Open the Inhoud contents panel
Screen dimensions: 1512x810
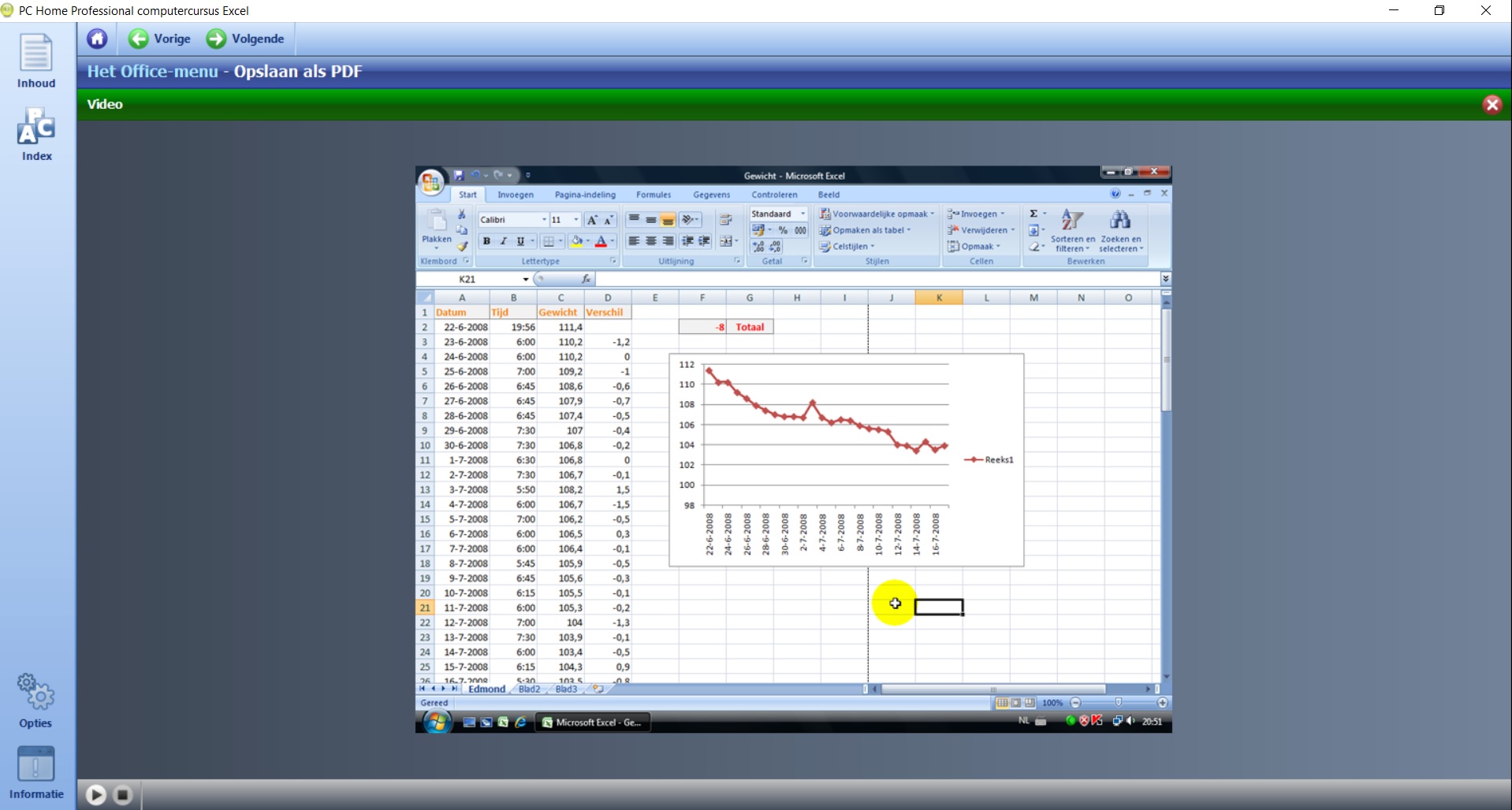pyautogui.click(x=36, y=61)
